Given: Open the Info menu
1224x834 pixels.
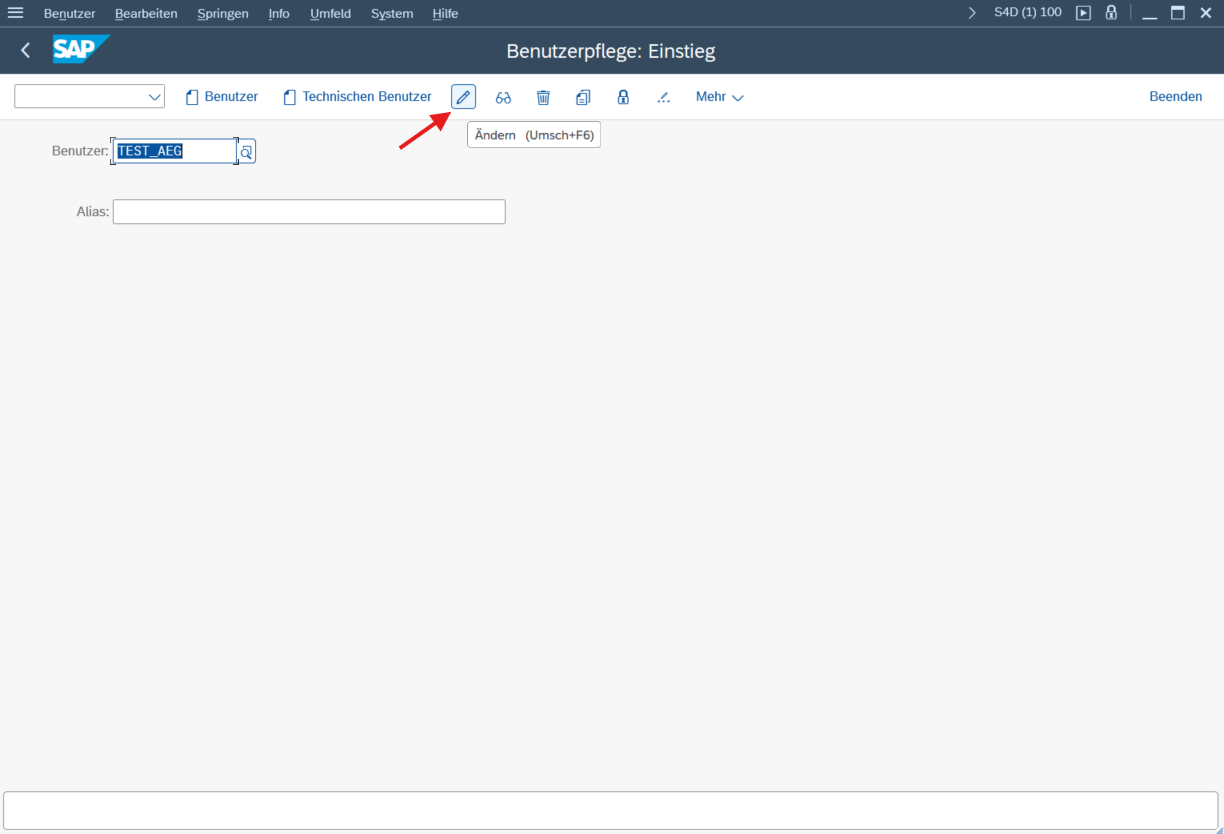Looking at the screenshot, I should 279,13.
